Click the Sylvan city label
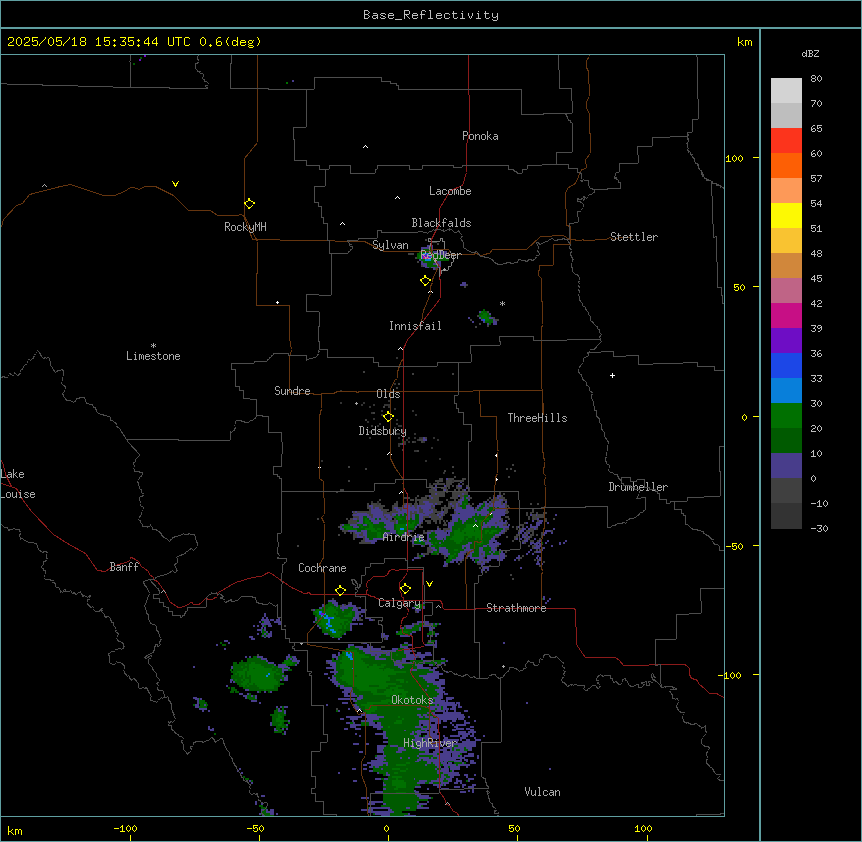The image size is (862, 842). click(x=390, y=245)
